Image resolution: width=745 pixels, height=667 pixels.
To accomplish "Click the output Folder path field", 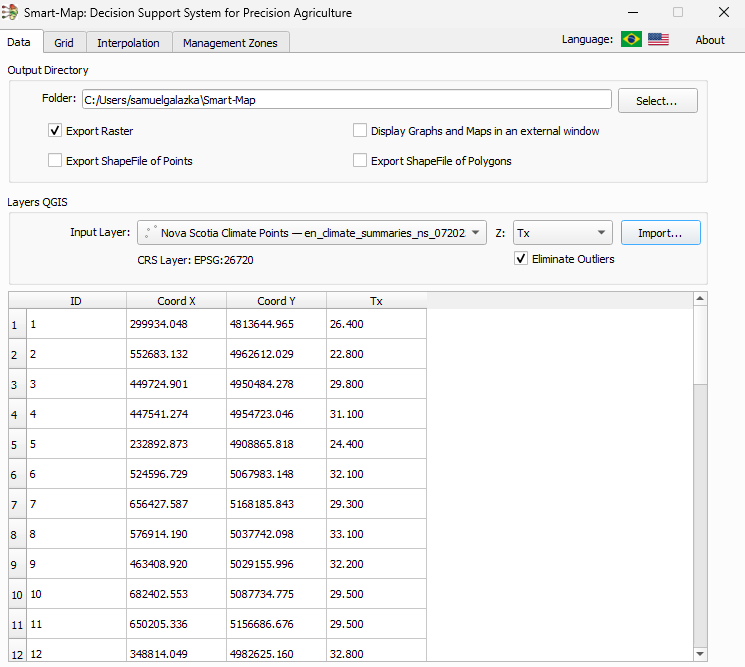I will [x=346, y=100].
